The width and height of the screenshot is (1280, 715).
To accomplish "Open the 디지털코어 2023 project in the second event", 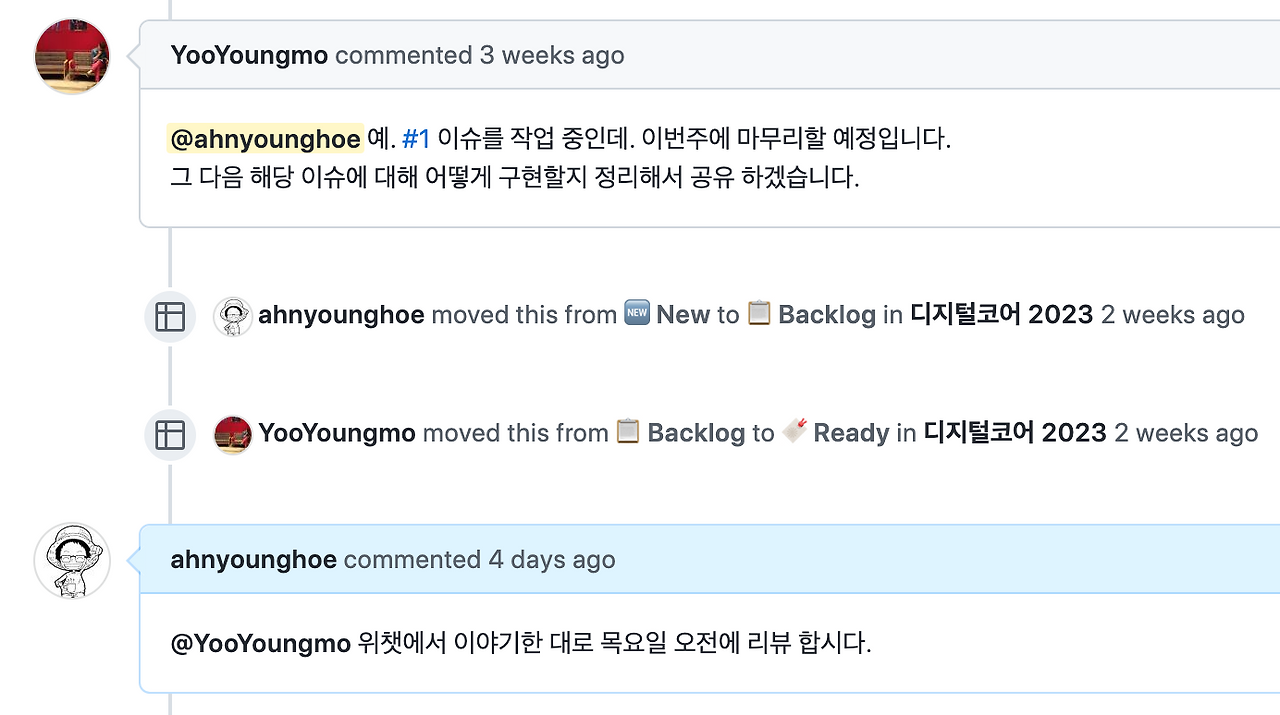I will [x=1015, y=433].
